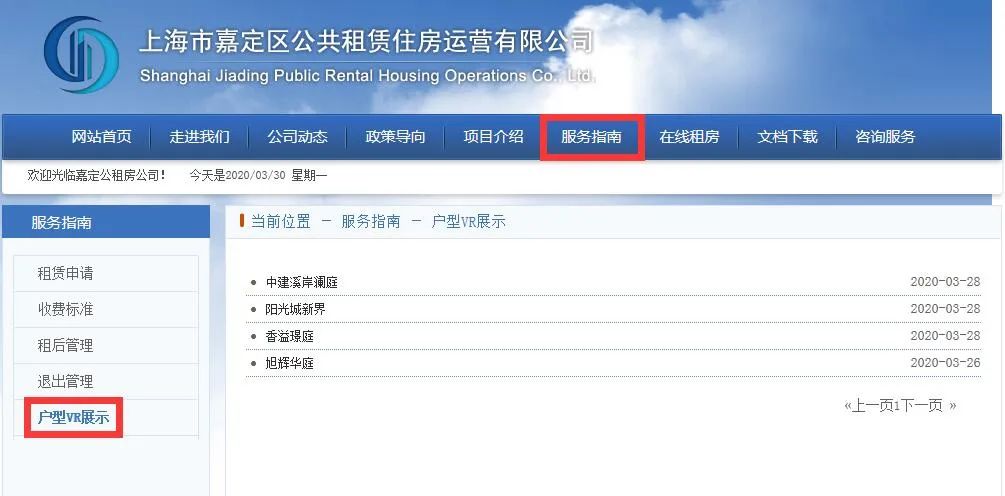Open 收费标准 sidebar entry
This screenshot has width=1005, height=496.
[x=106, y=310]
